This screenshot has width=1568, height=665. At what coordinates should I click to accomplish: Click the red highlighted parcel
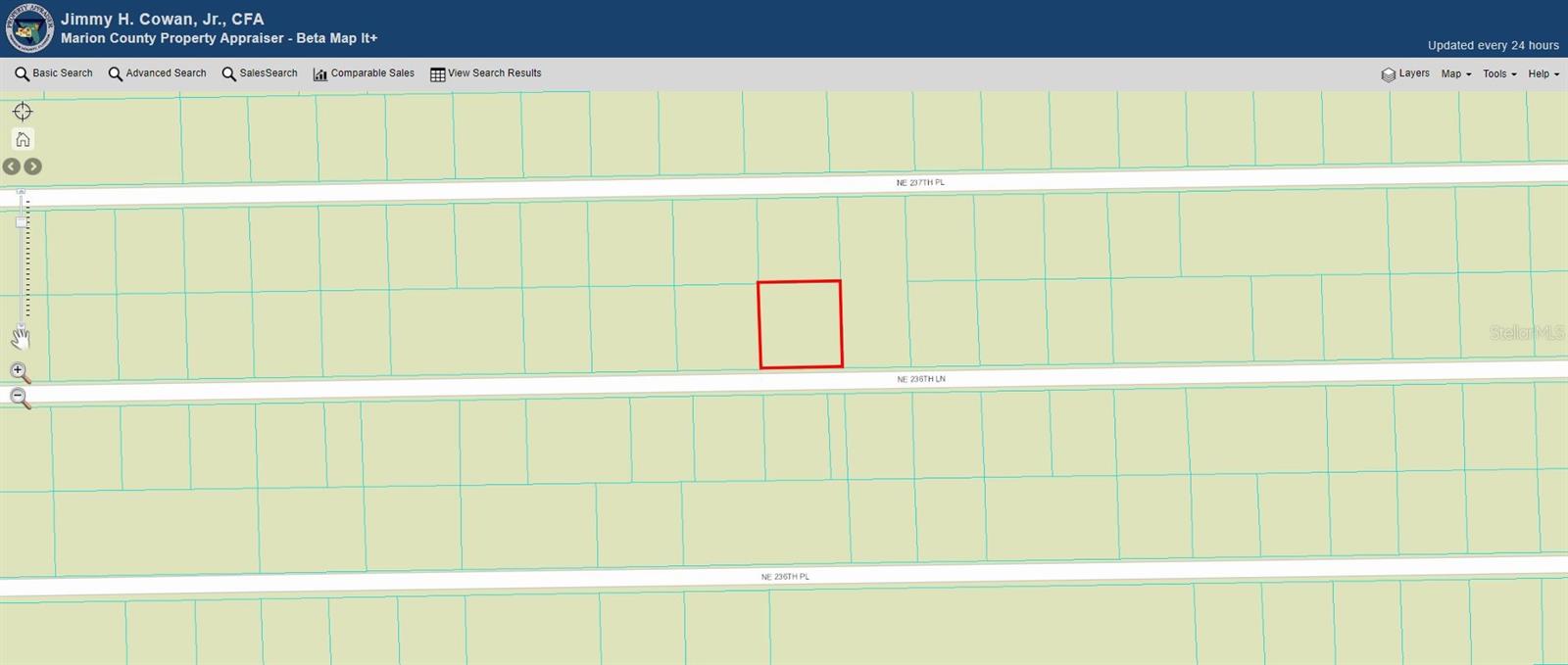click(800, 324)
